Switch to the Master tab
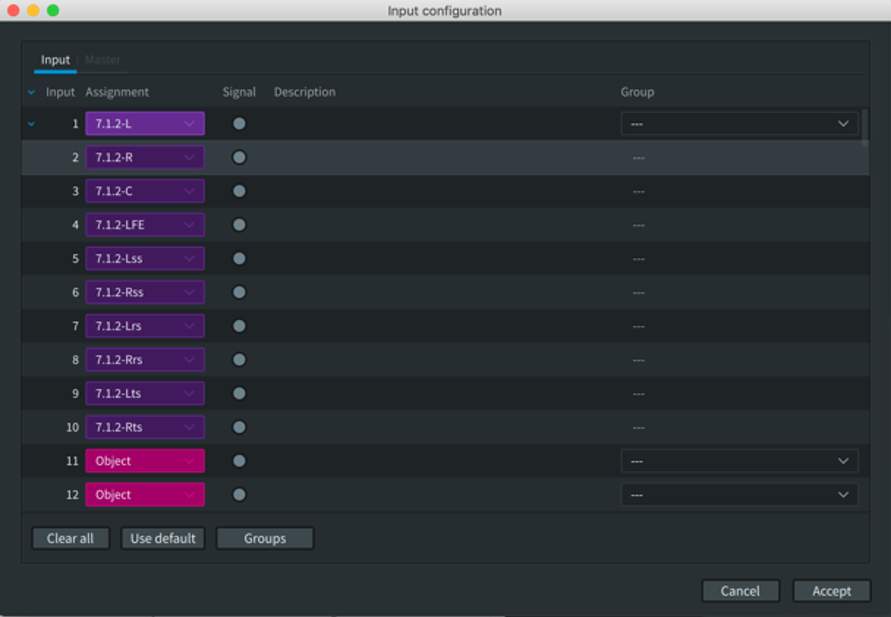Screen dimensions: 891x617 [x=103, y=59]
